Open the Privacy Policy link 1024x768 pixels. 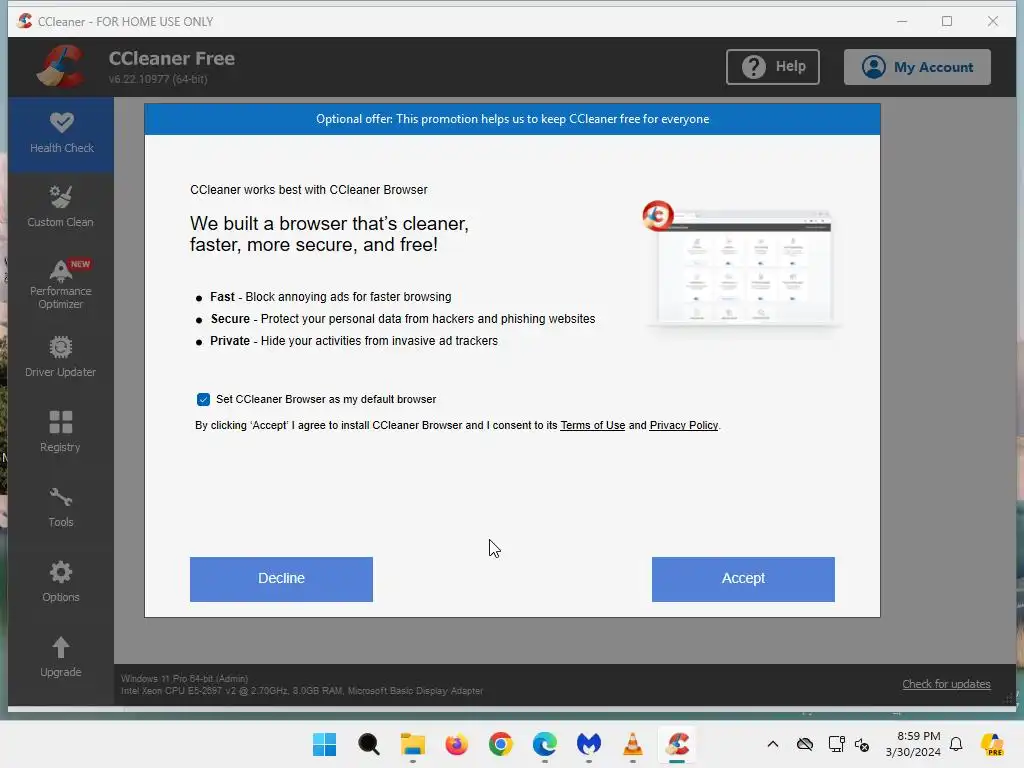pos(684,425)
